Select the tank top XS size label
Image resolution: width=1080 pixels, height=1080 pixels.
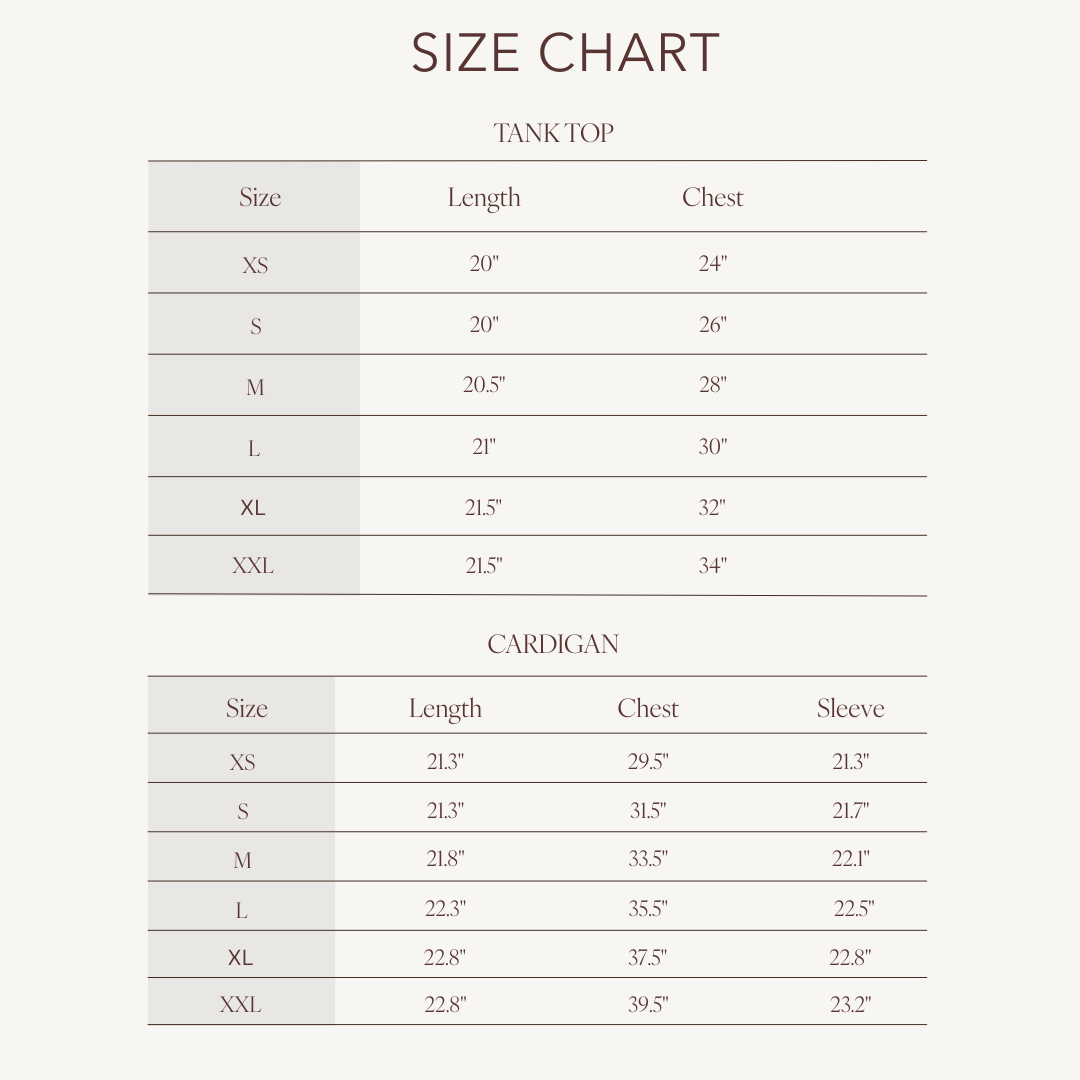pos(255,265)
